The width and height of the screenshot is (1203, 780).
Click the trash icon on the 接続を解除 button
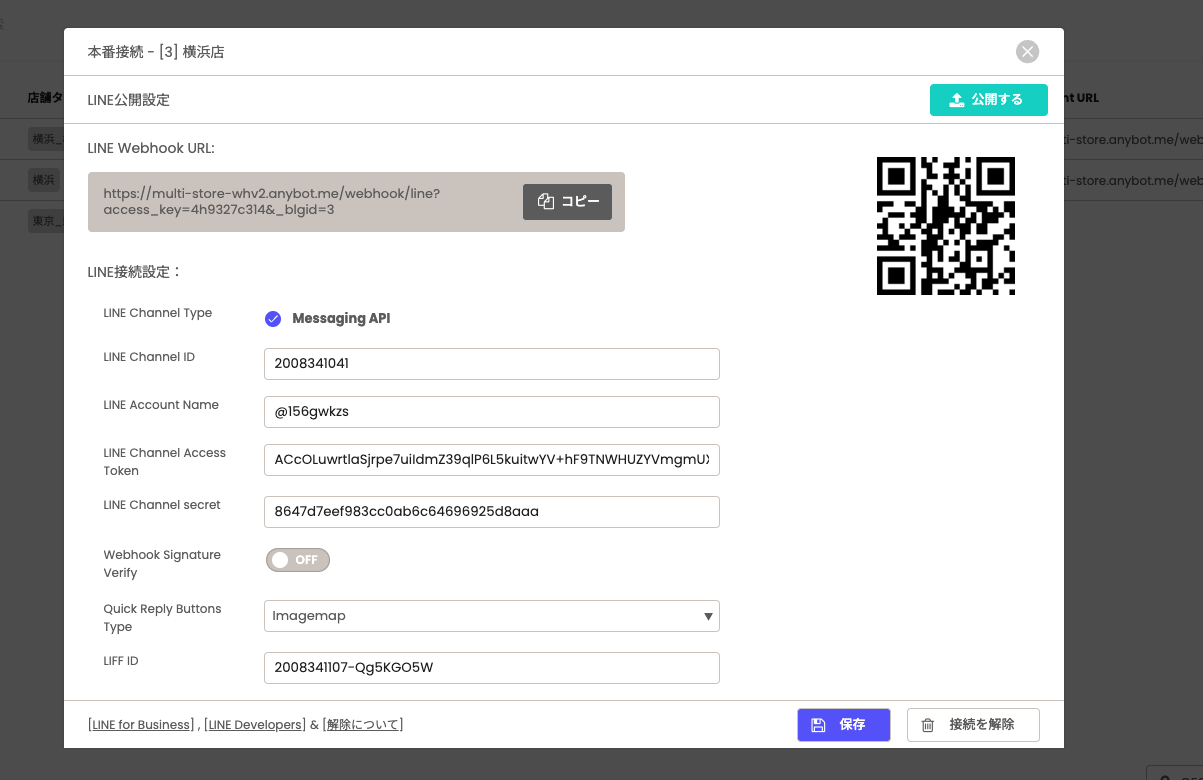tap(928, 725)
